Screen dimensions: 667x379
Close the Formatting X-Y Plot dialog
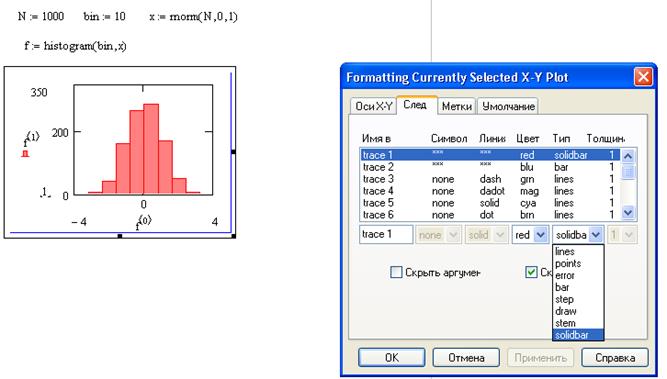(x=643, y=77)
